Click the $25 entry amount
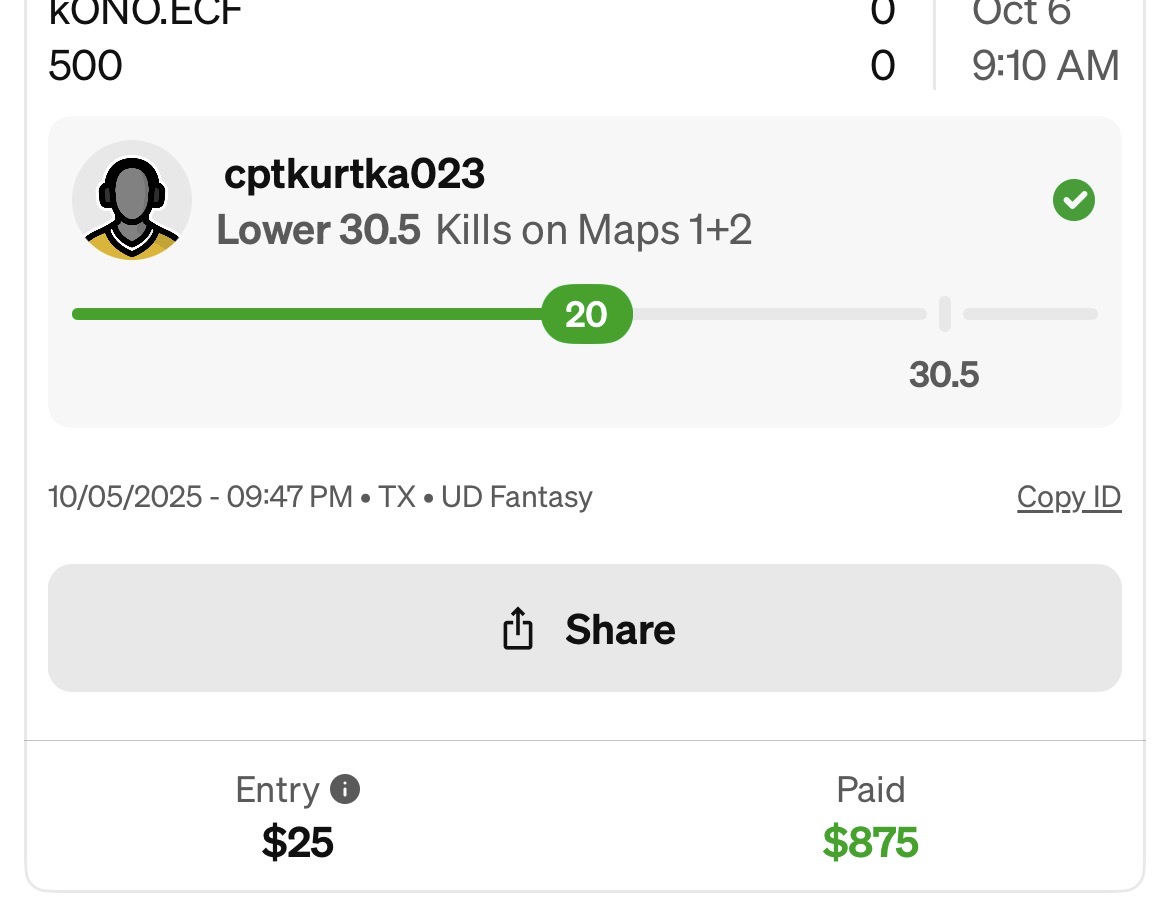The width and height of the screenshot is (1170, 909). [x=297, y=842]
